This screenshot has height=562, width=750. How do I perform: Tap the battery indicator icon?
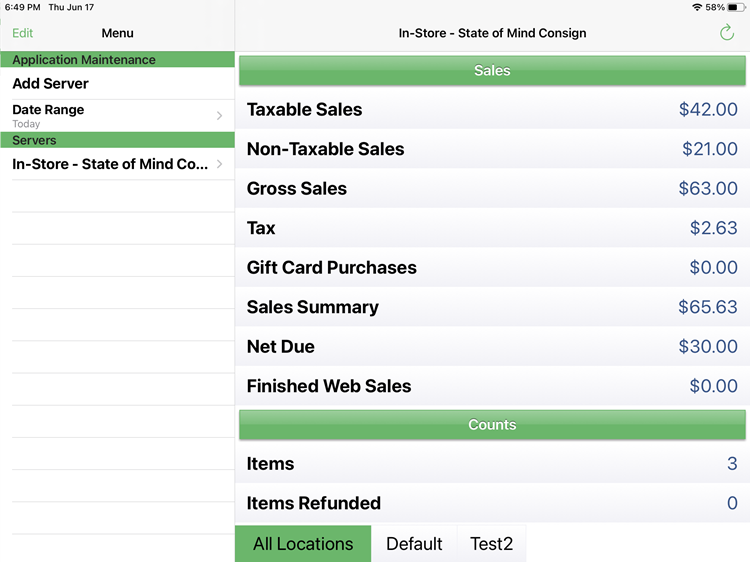point(736,7)
